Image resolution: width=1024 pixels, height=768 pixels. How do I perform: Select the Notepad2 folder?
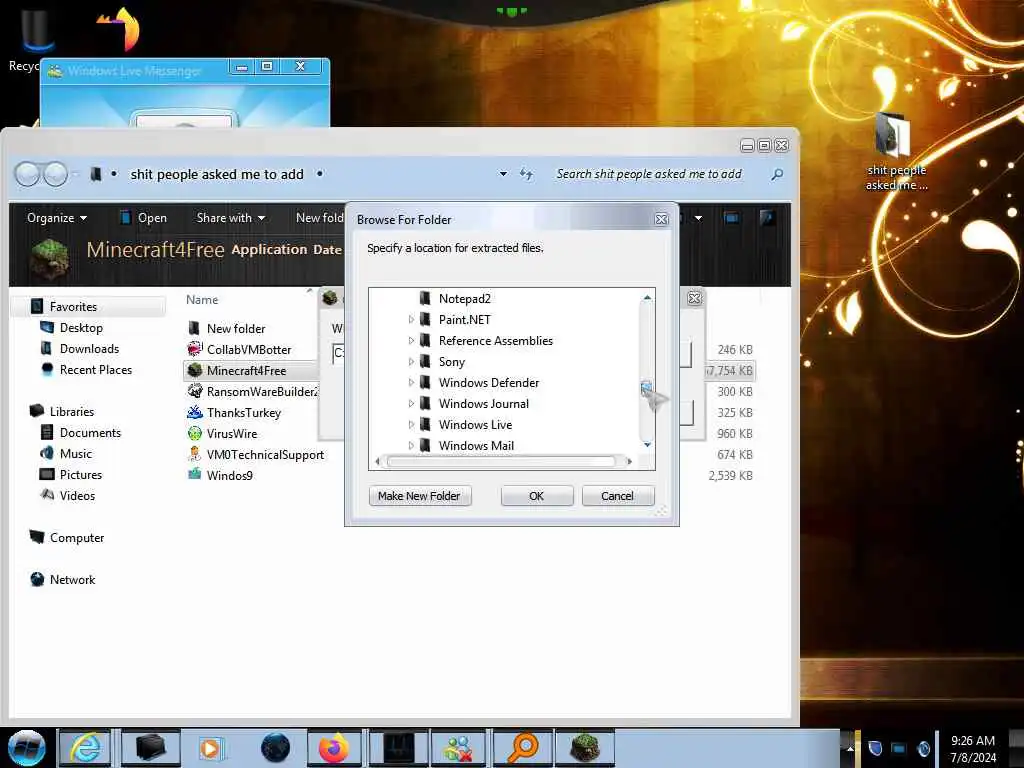click(464, 298)
